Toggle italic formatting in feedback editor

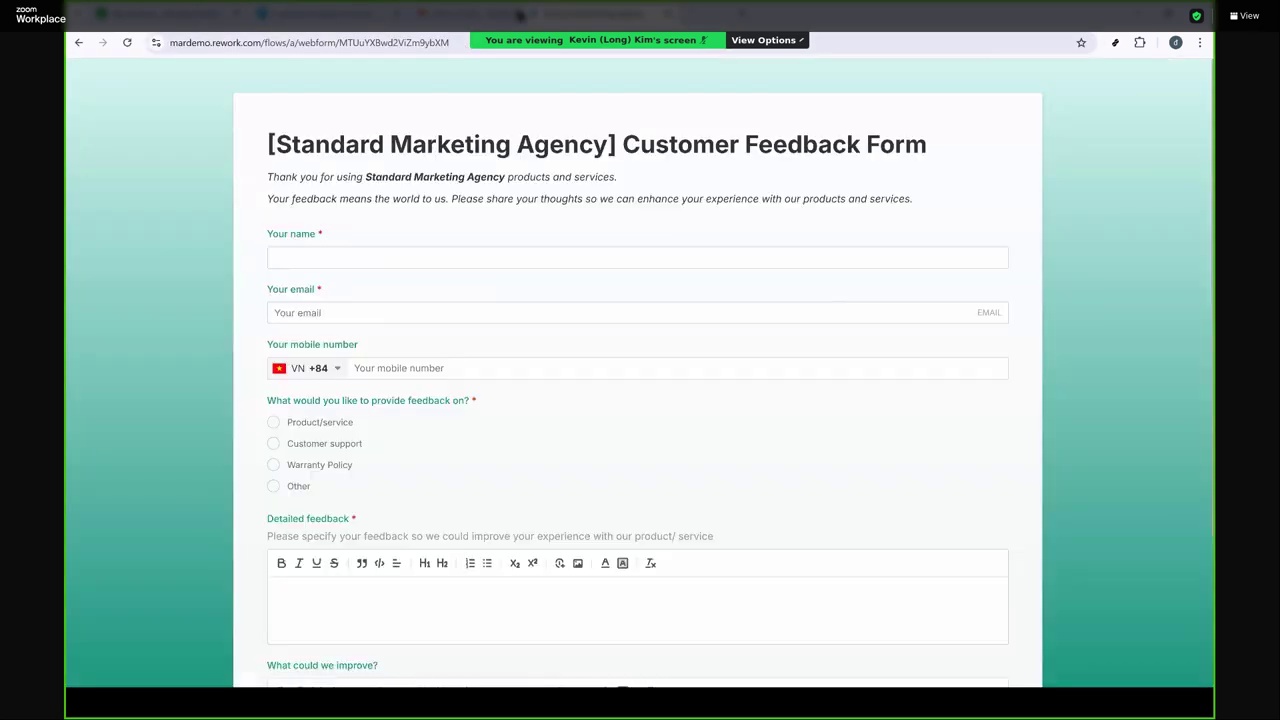tap(298, 563)
